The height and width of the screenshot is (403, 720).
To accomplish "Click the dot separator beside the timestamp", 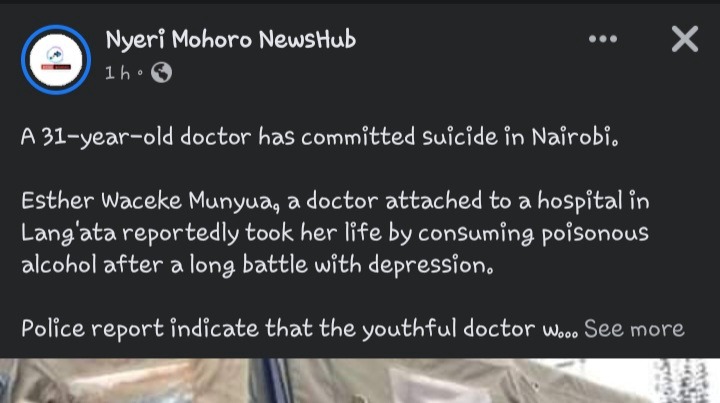I will [141, 72].
